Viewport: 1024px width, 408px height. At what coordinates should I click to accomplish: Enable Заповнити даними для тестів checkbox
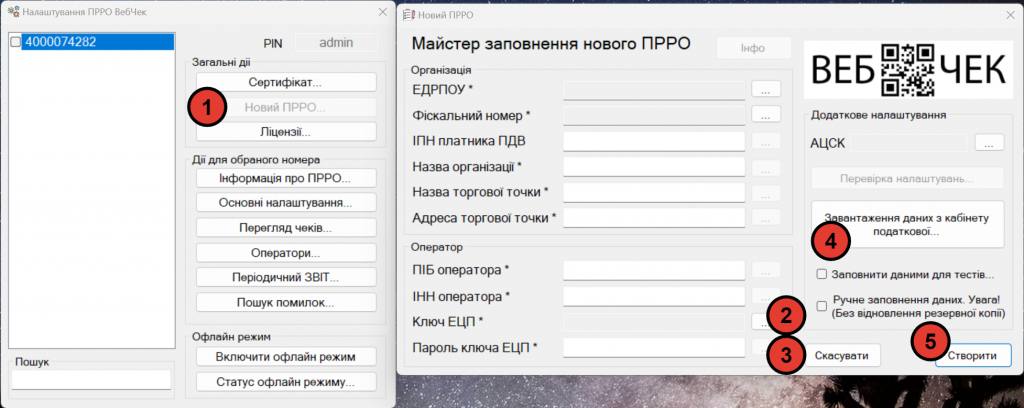[x=822, y=274]
